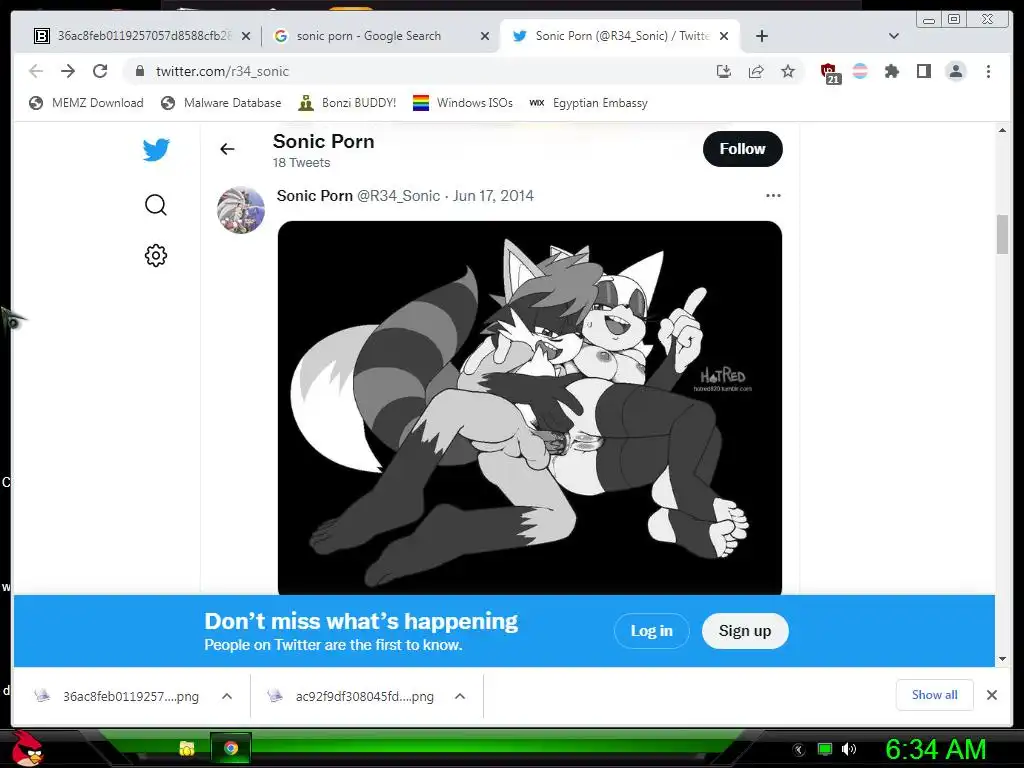The image size is (1024, 768).
Task: Open the Malware Database bookmark
Action: pyautogui.click(x=221, y=103)
